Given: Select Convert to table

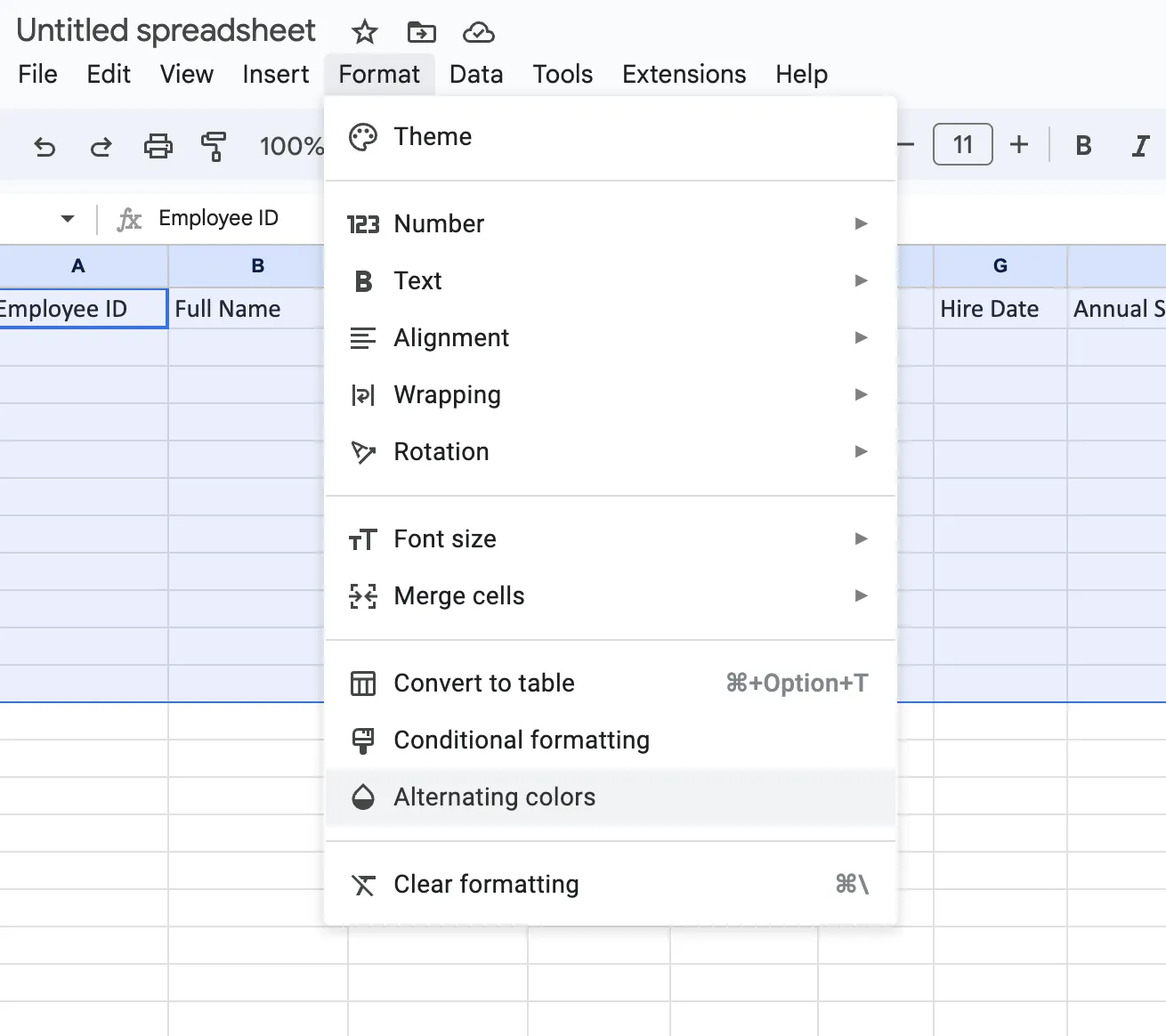Looking at the screenshot, I should [x=611, y=683].
